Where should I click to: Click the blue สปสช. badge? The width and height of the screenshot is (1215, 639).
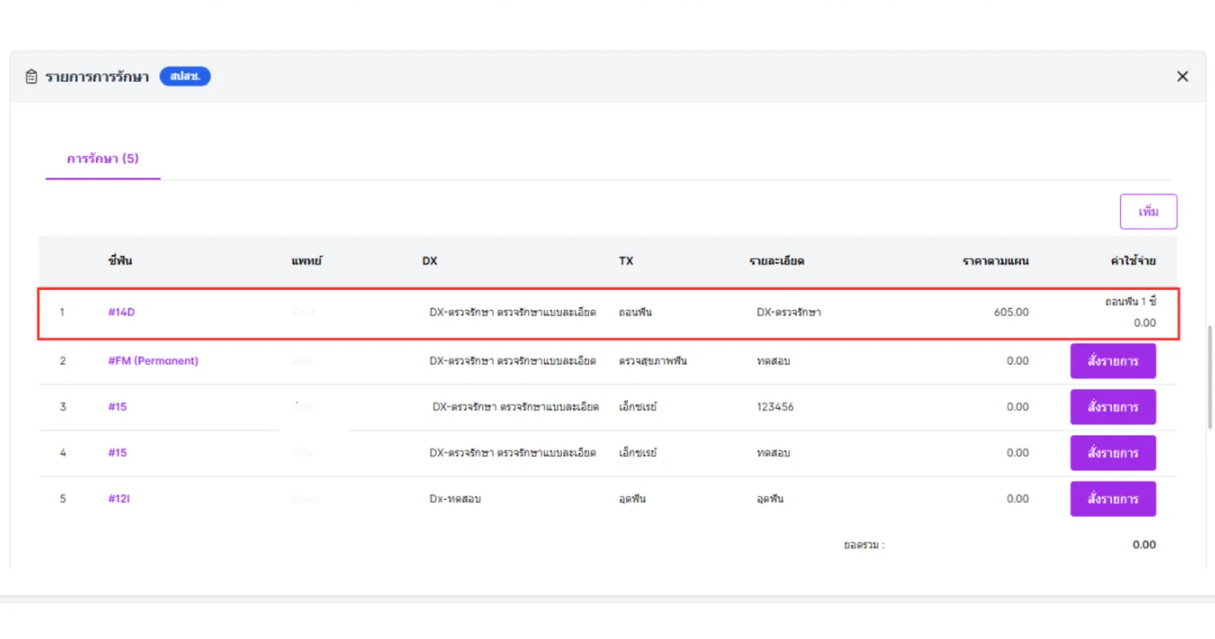point(185,77)
